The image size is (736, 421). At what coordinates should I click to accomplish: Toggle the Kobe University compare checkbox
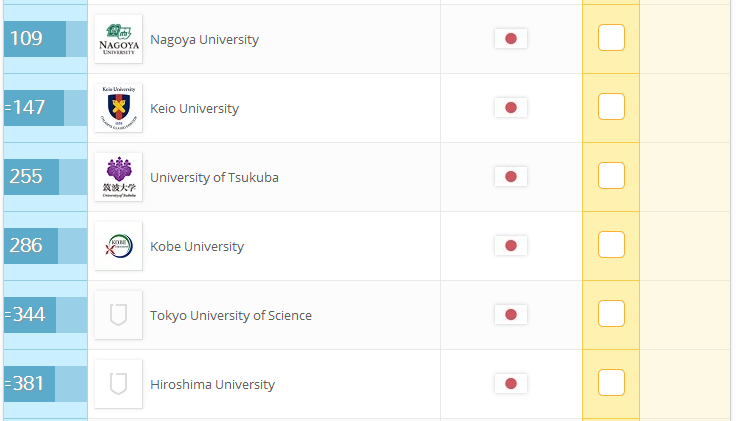click(611, 245)
